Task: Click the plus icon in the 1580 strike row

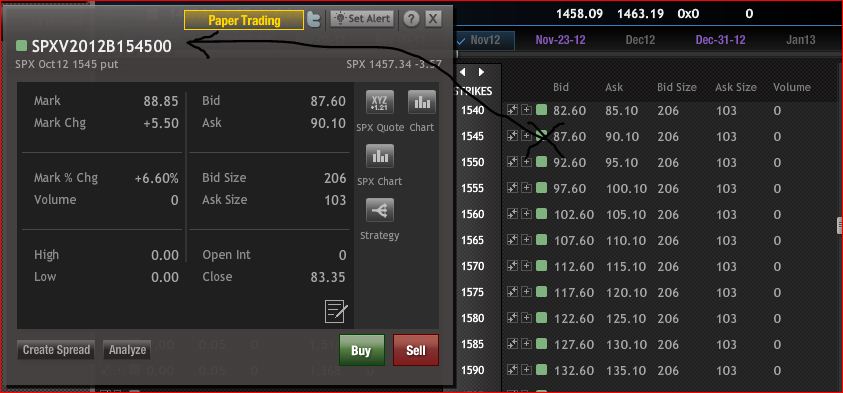Action: 526,318
